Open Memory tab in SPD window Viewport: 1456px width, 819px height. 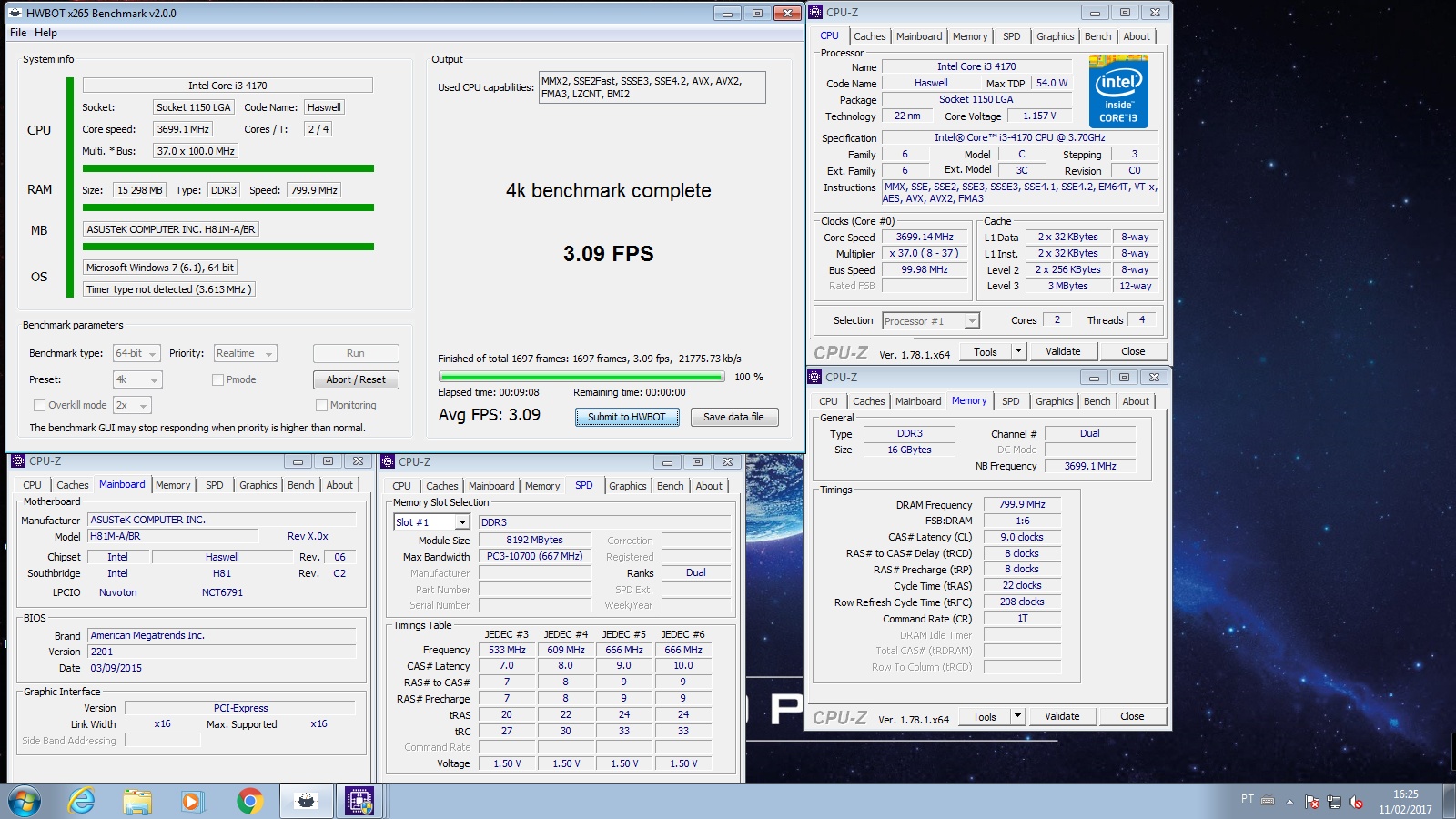[x=542, y=486]
